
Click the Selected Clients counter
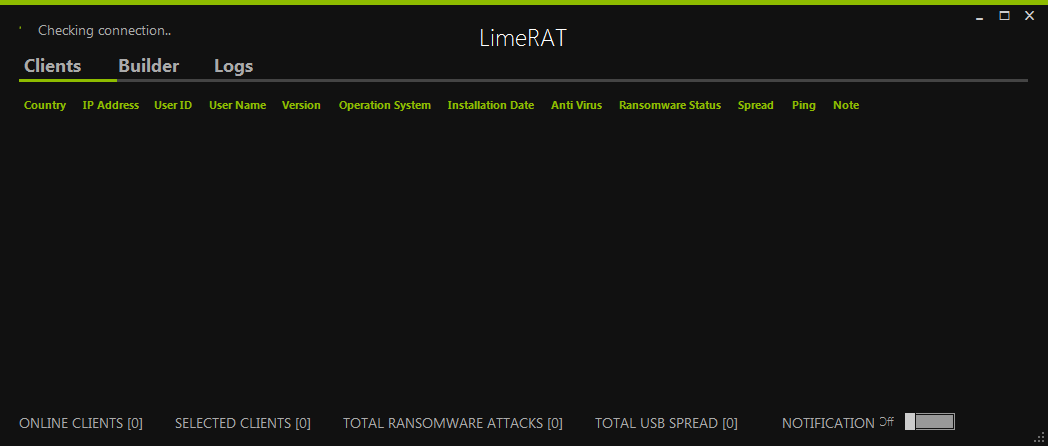(242, 423)
